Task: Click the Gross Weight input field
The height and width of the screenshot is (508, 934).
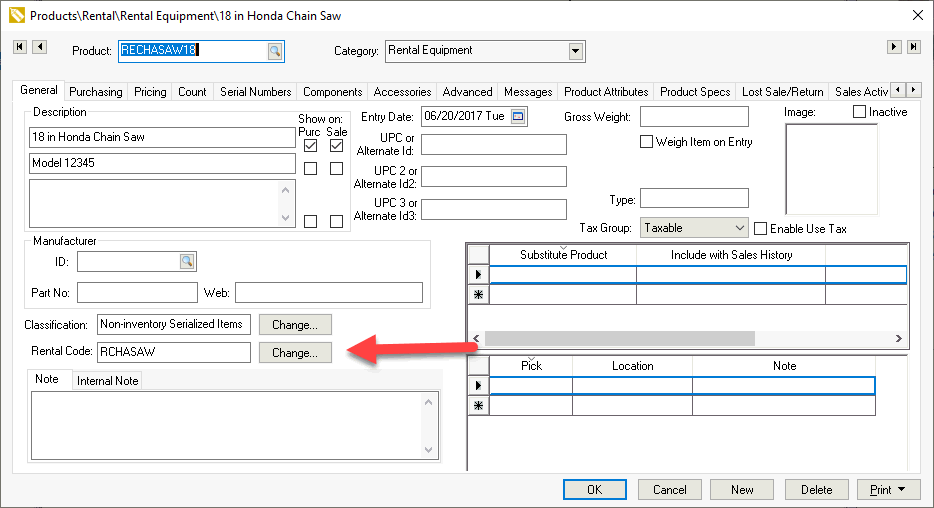Action: coord(694,117)
